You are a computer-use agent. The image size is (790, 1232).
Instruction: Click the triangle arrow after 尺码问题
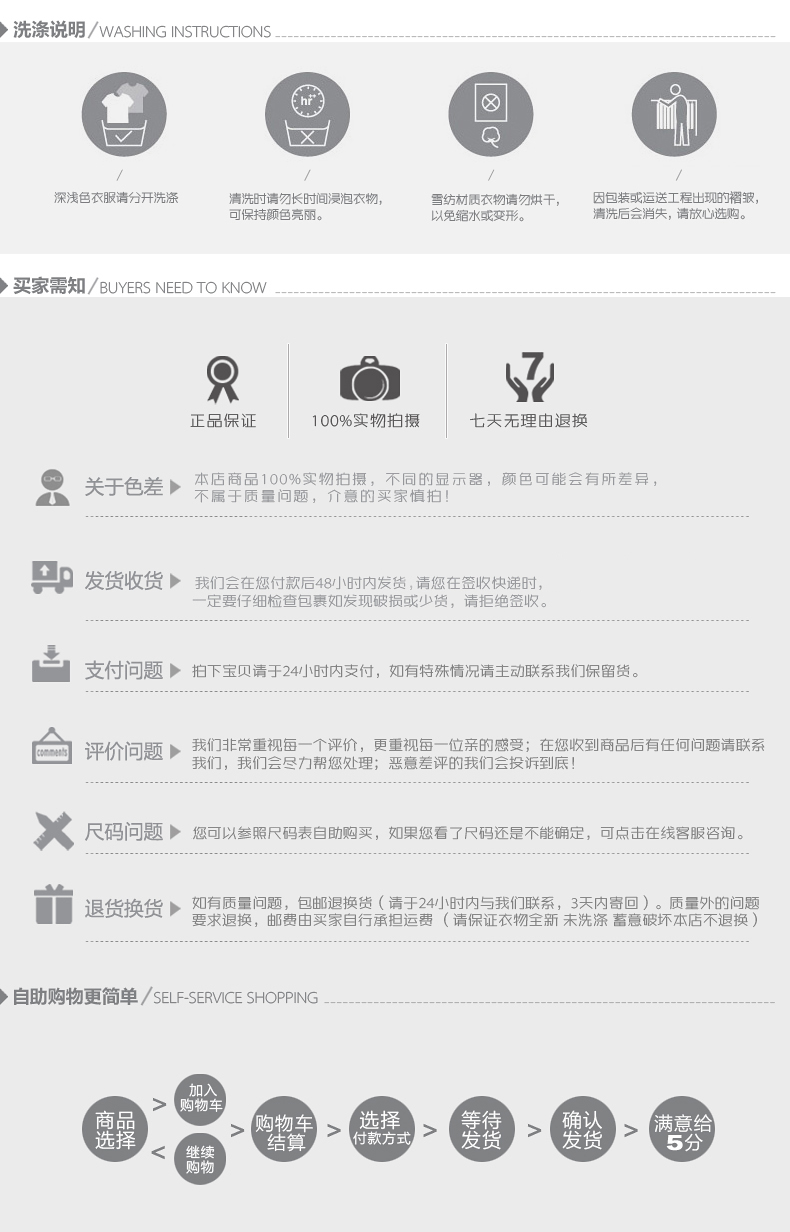[176, 832]
